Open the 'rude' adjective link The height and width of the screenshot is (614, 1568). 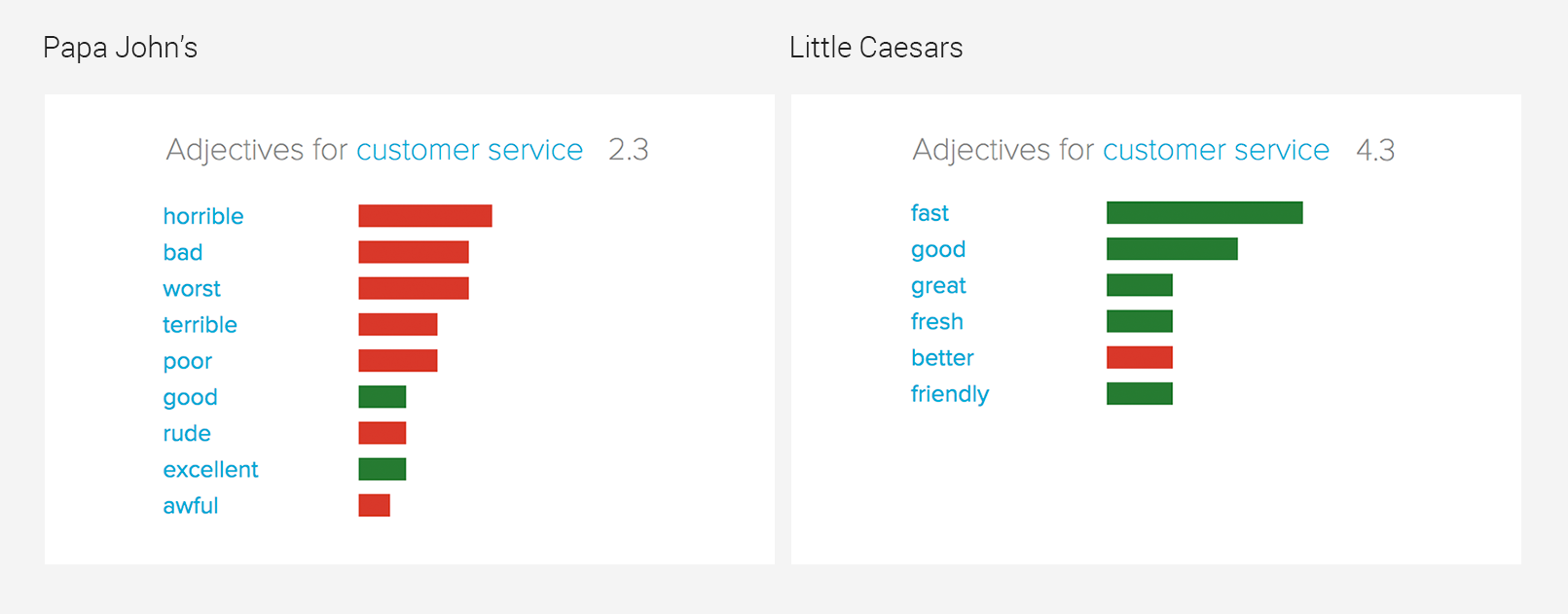point(187,433)
